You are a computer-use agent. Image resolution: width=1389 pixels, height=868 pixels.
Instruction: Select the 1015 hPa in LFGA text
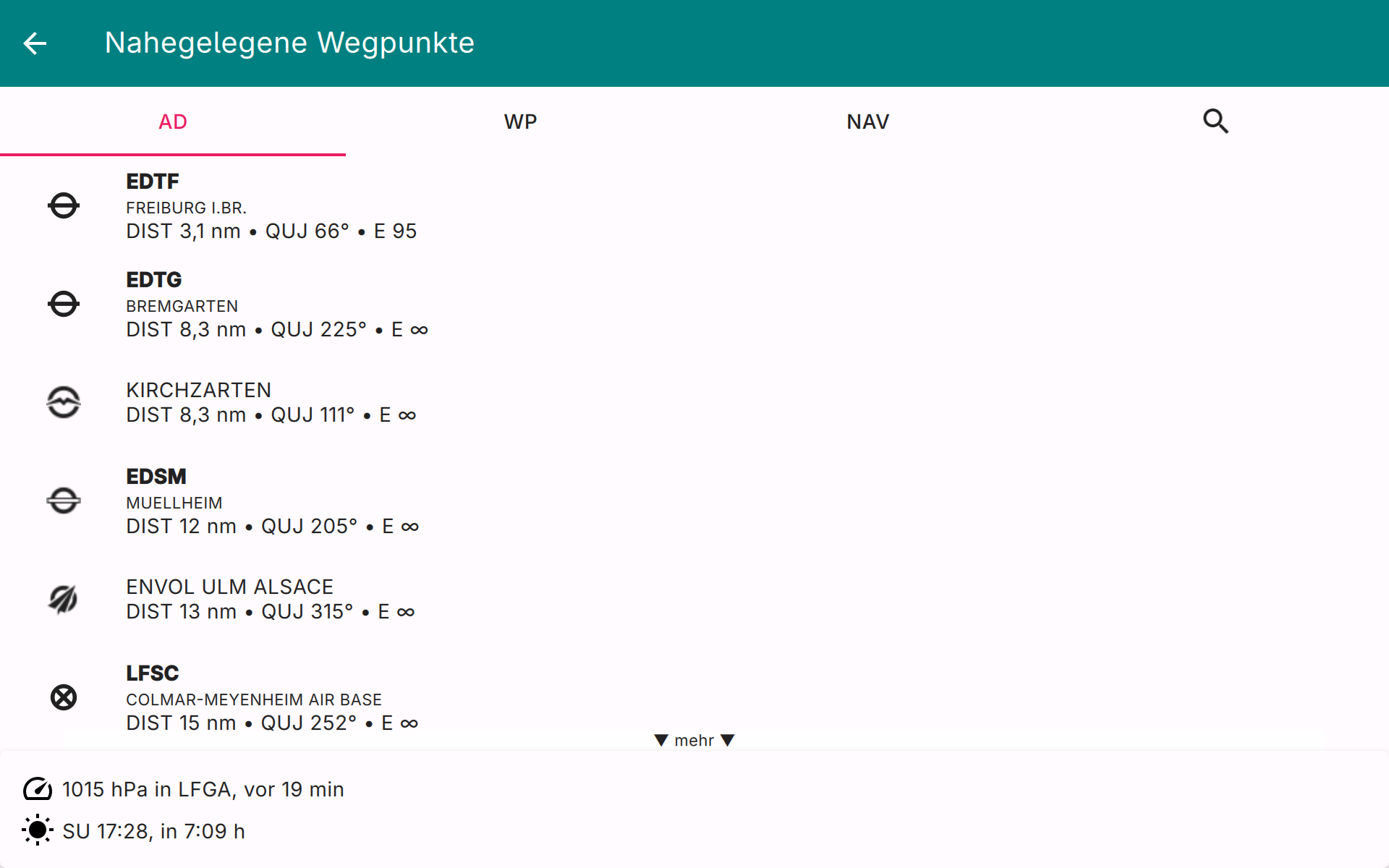pyautogui.click(x=203, y=789)
